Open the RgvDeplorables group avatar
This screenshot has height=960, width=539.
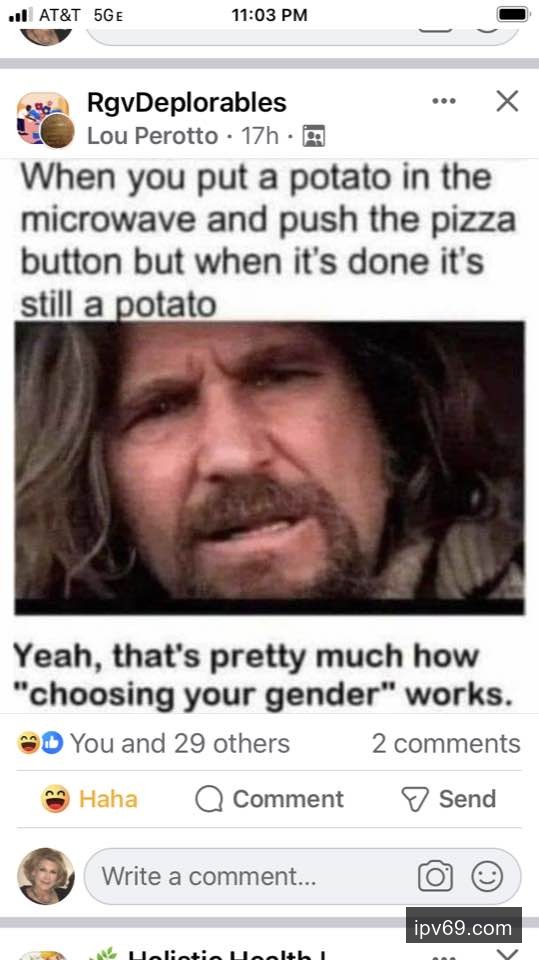(45, 120)
